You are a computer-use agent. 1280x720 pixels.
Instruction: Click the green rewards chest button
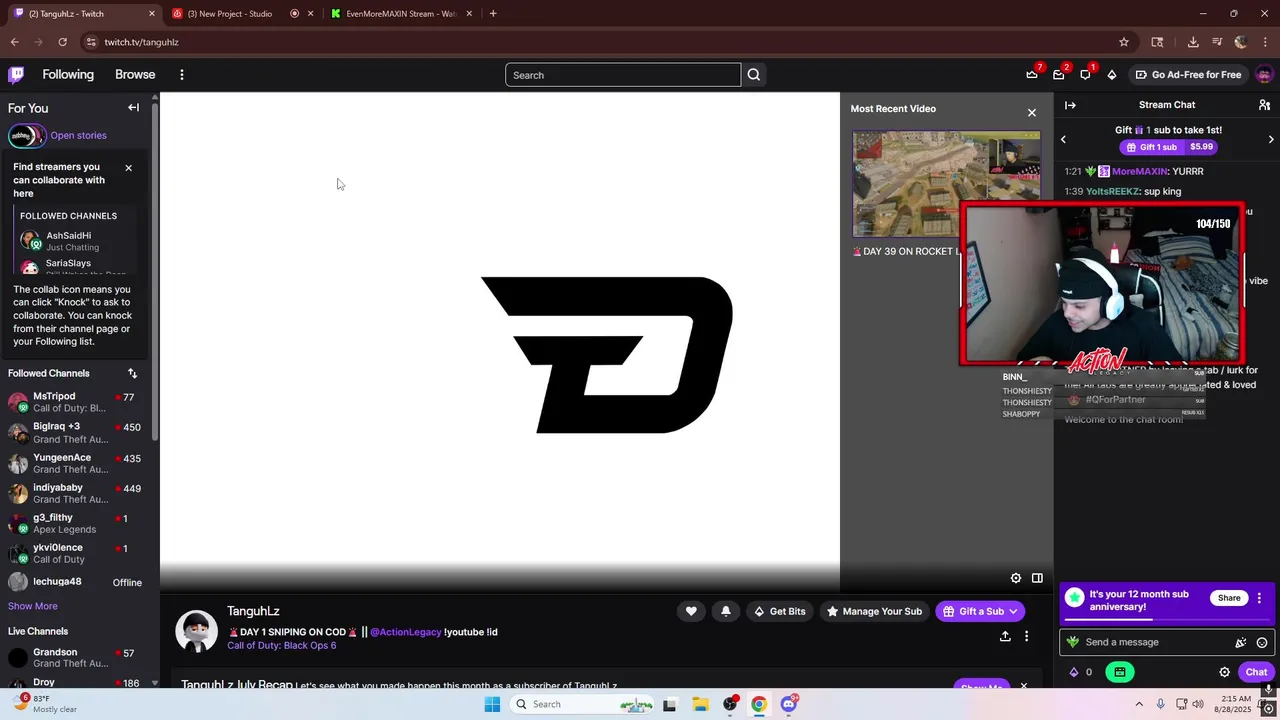click(x=1120, y=672)
